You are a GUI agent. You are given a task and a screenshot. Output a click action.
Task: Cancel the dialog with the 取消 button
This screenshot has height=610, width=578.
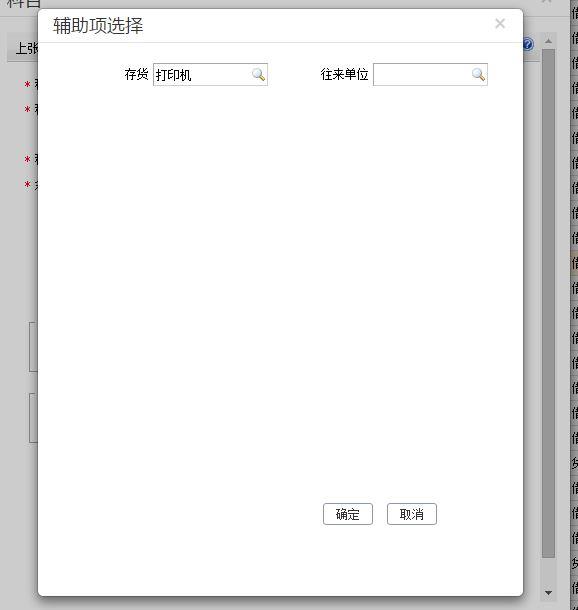click(412, 514)
